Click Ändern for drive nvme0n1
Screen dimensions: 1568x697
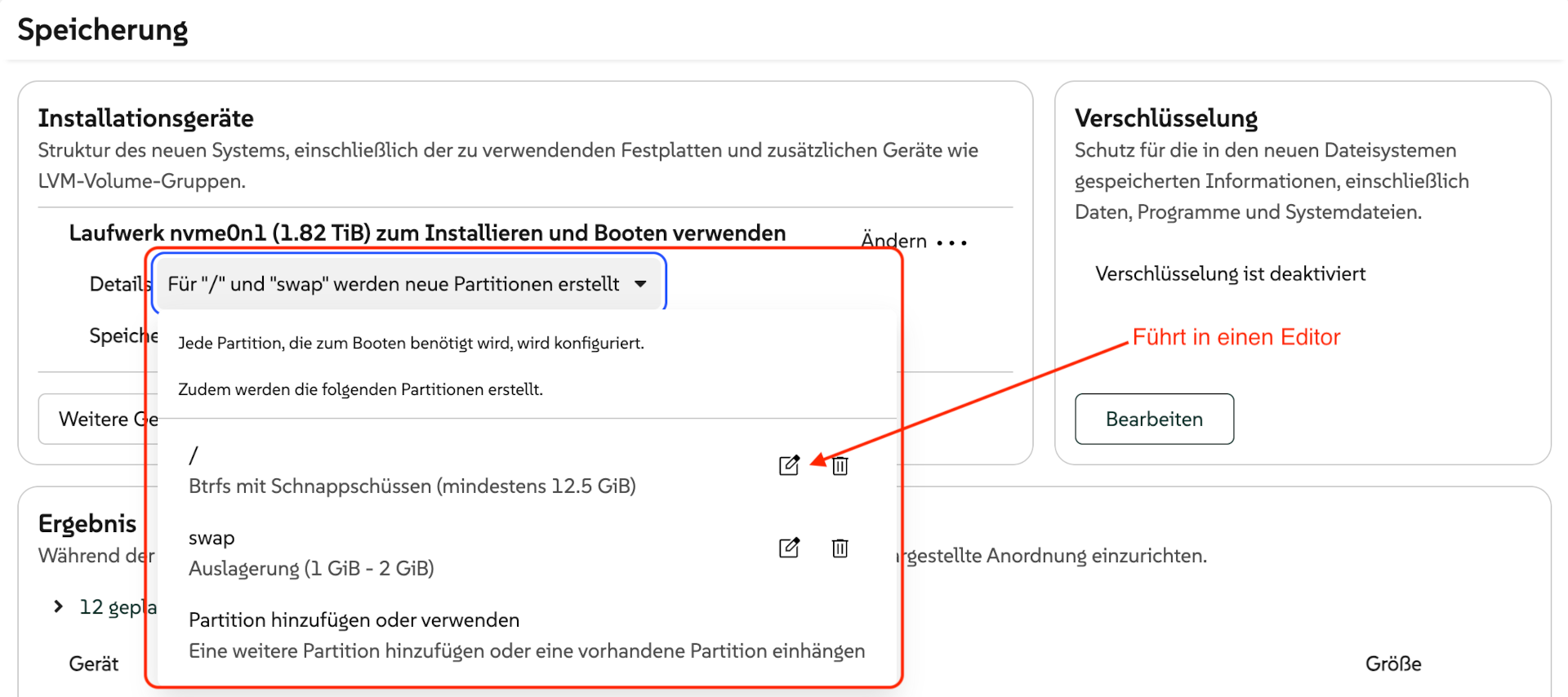click(893, 241)
